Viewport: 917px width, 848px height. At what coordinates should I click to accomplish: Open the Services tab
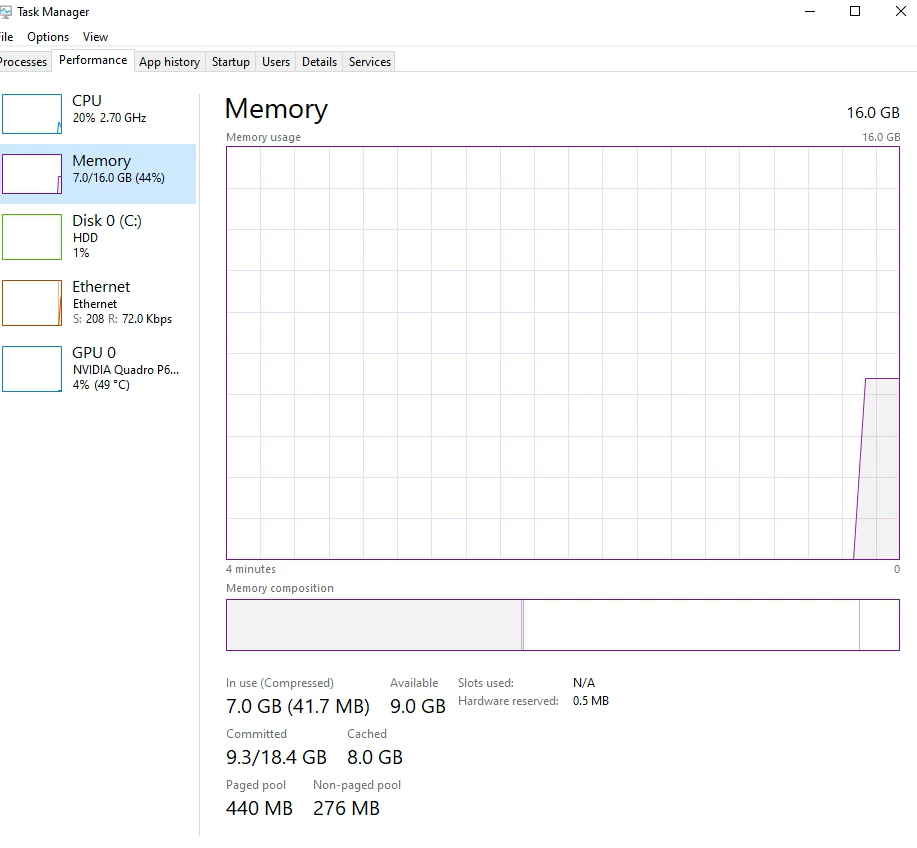point(369,62)
